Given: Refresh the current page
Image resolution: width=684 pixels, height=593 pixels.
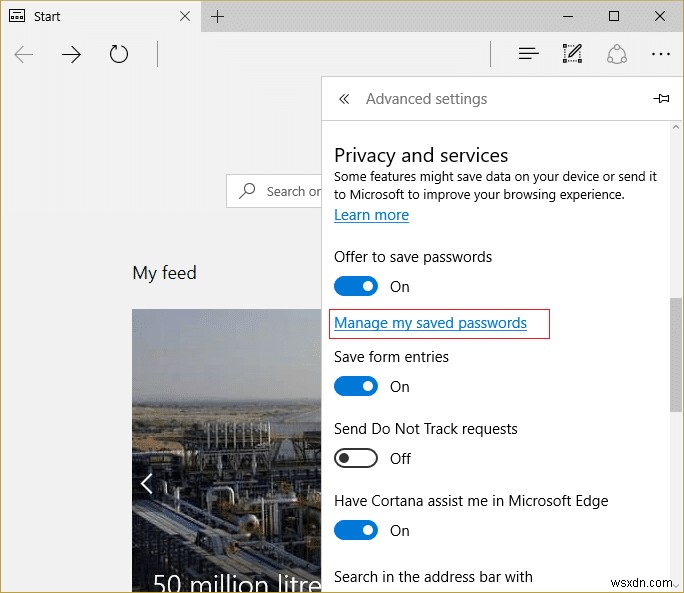Looking at the screenshot, I should click(119, 55).
